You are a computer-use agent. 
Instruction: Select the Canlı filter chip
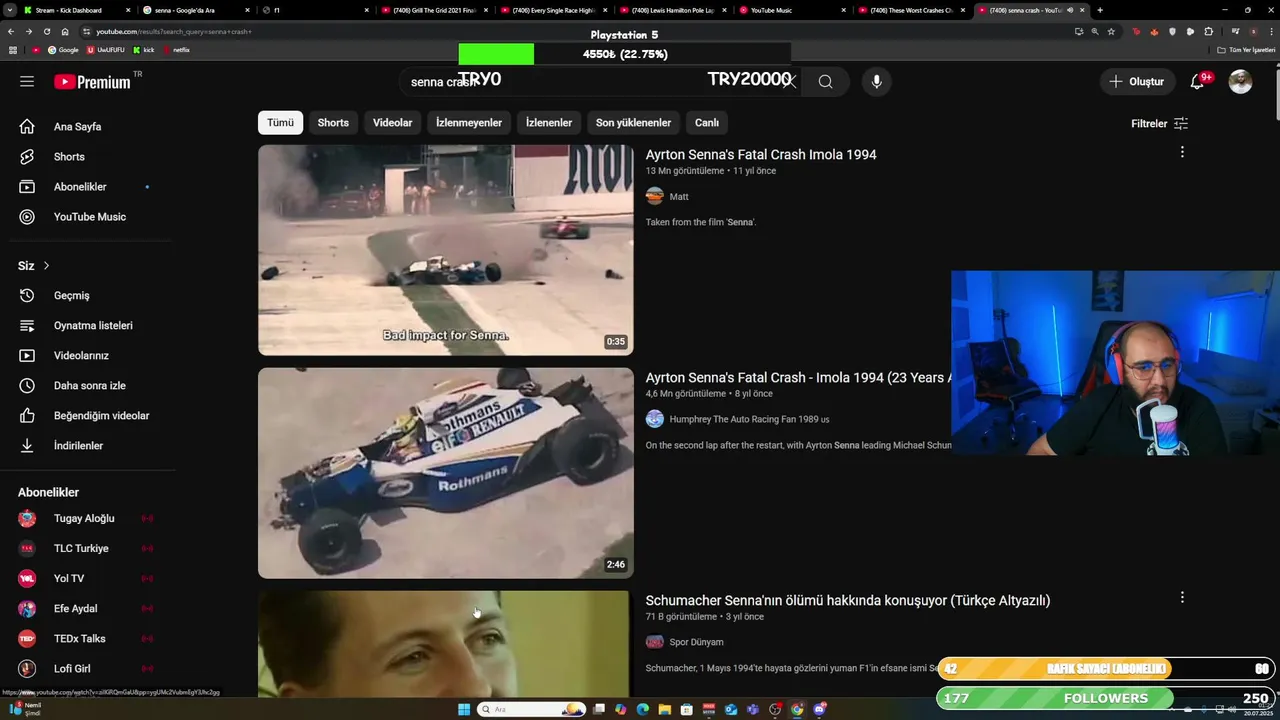tap(707, 123)
